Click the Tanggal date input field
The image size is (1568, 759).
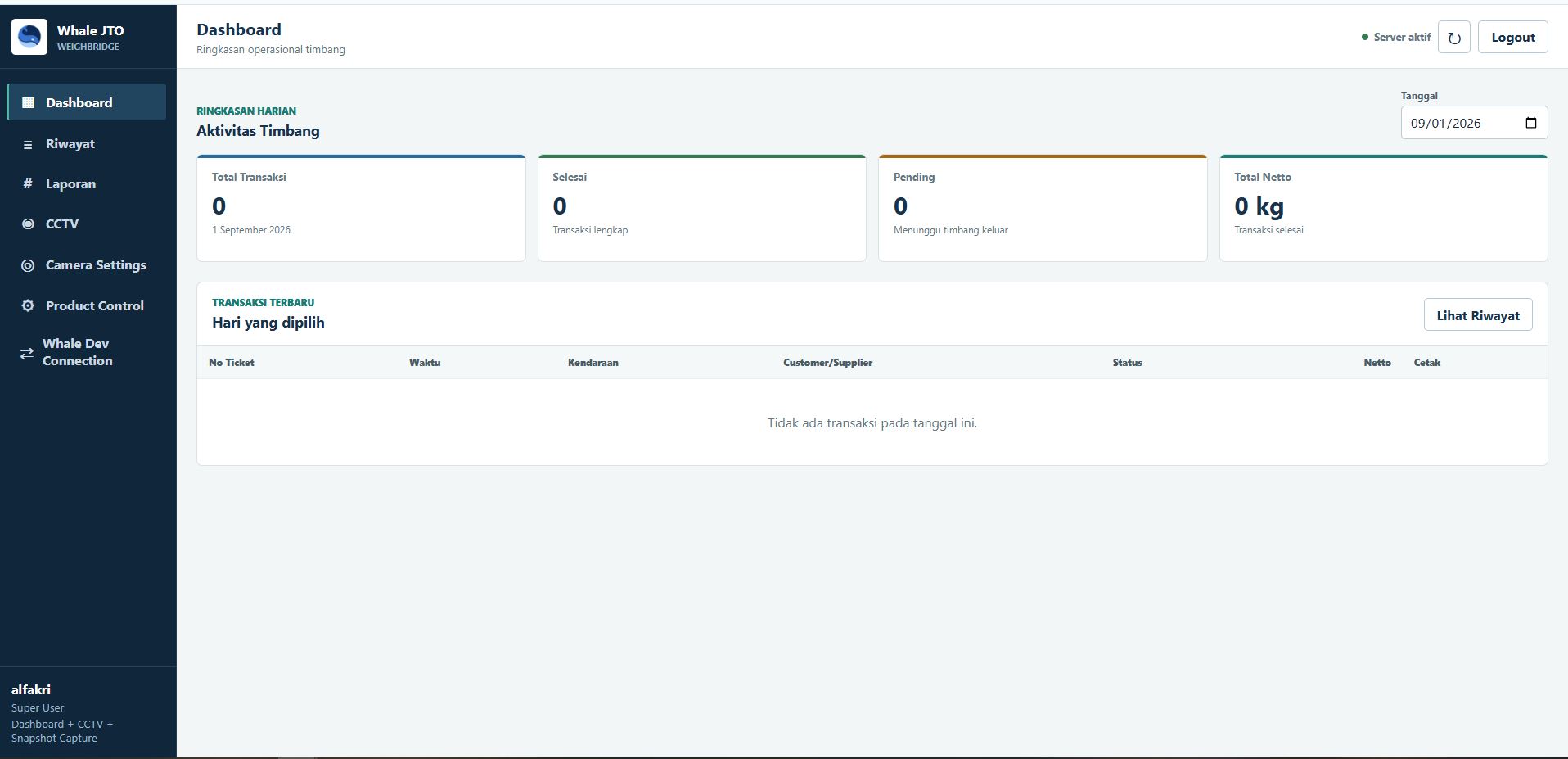point(1474,123)
